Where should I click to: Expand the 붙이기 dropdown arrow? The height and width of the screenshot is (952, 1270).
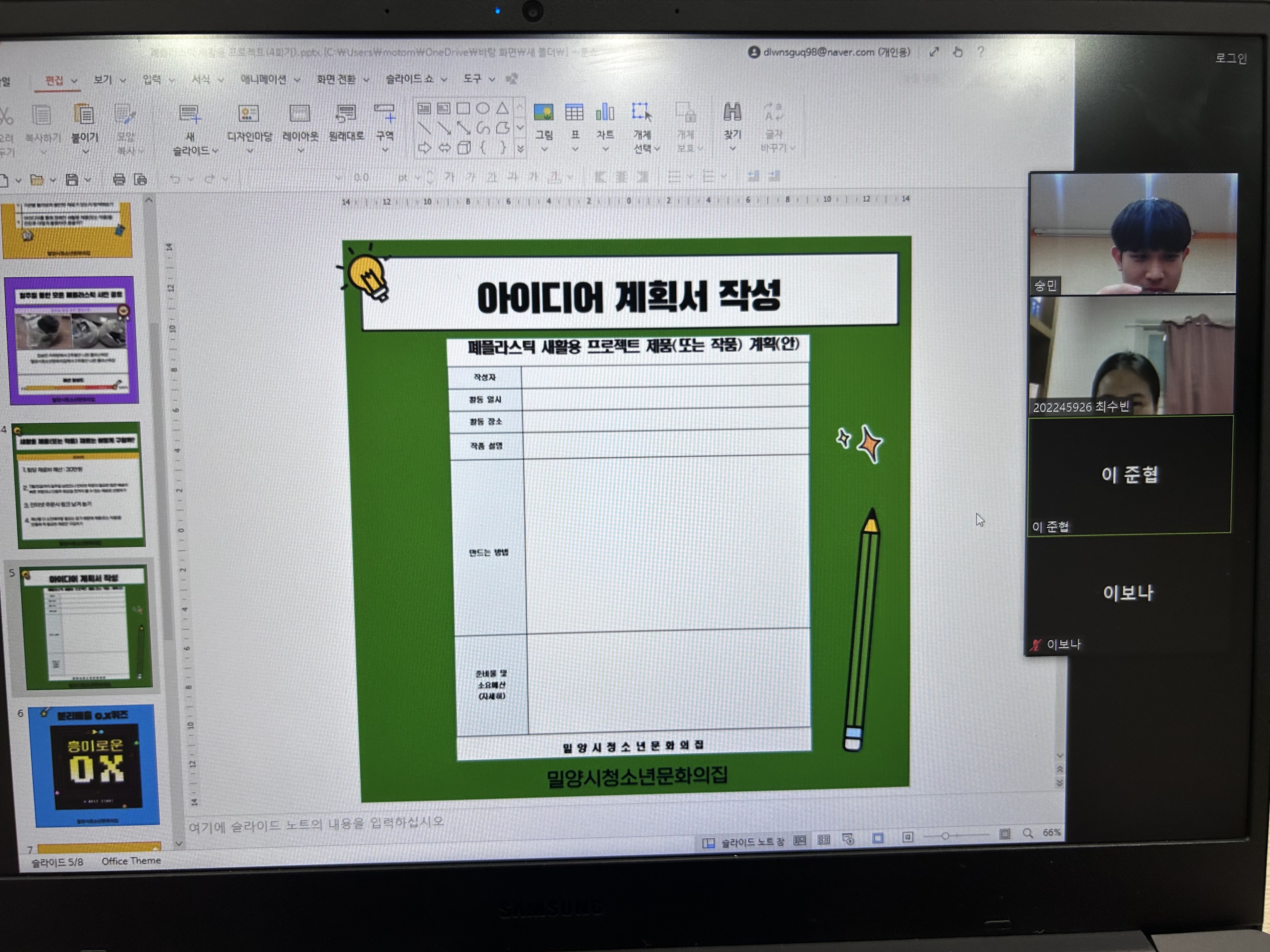point(85,151)
